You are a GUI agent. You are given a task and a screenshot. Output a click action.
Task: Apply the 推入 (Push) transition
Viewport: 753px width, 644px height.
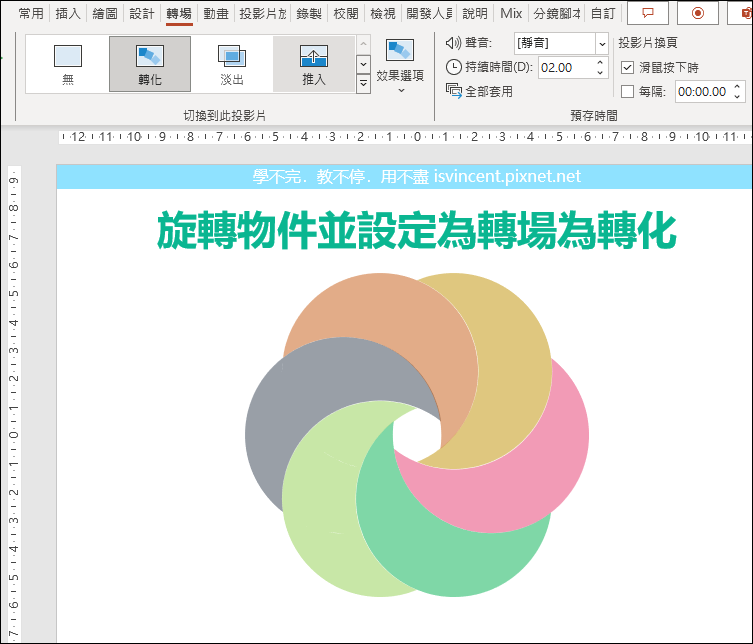pos(314,64)
